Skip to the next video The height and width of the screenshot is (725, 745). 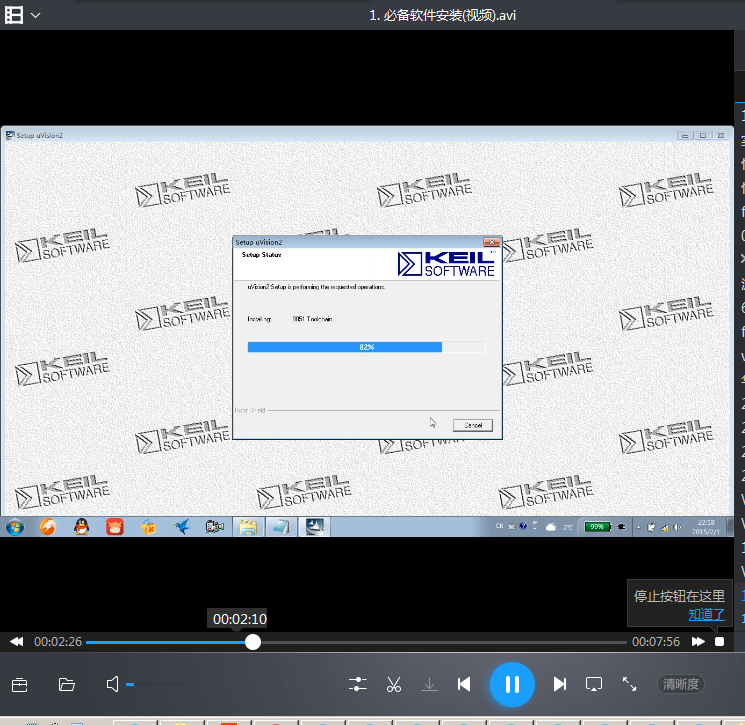[560, 684]
